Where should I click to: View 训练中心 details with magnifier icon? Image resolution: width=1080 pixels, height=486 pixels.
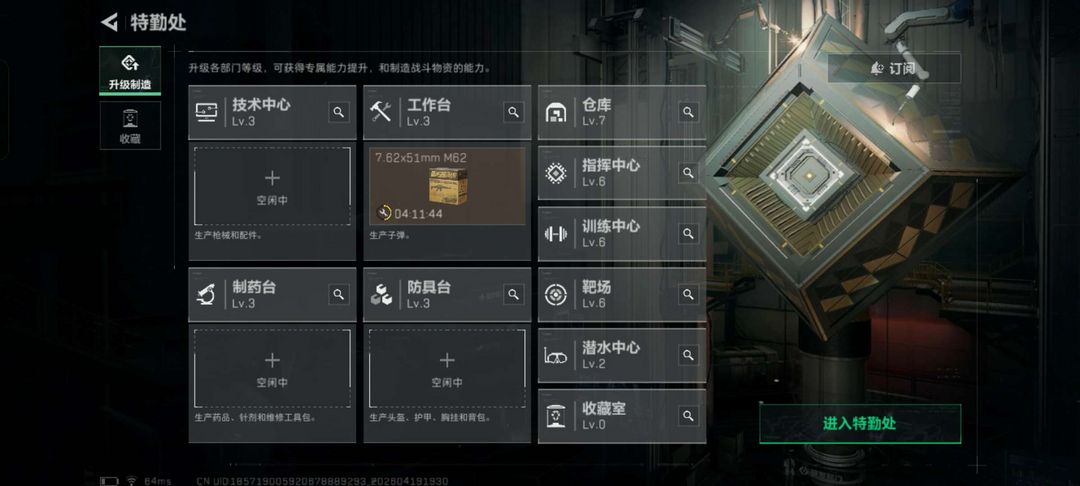click(x=688, y=233)
